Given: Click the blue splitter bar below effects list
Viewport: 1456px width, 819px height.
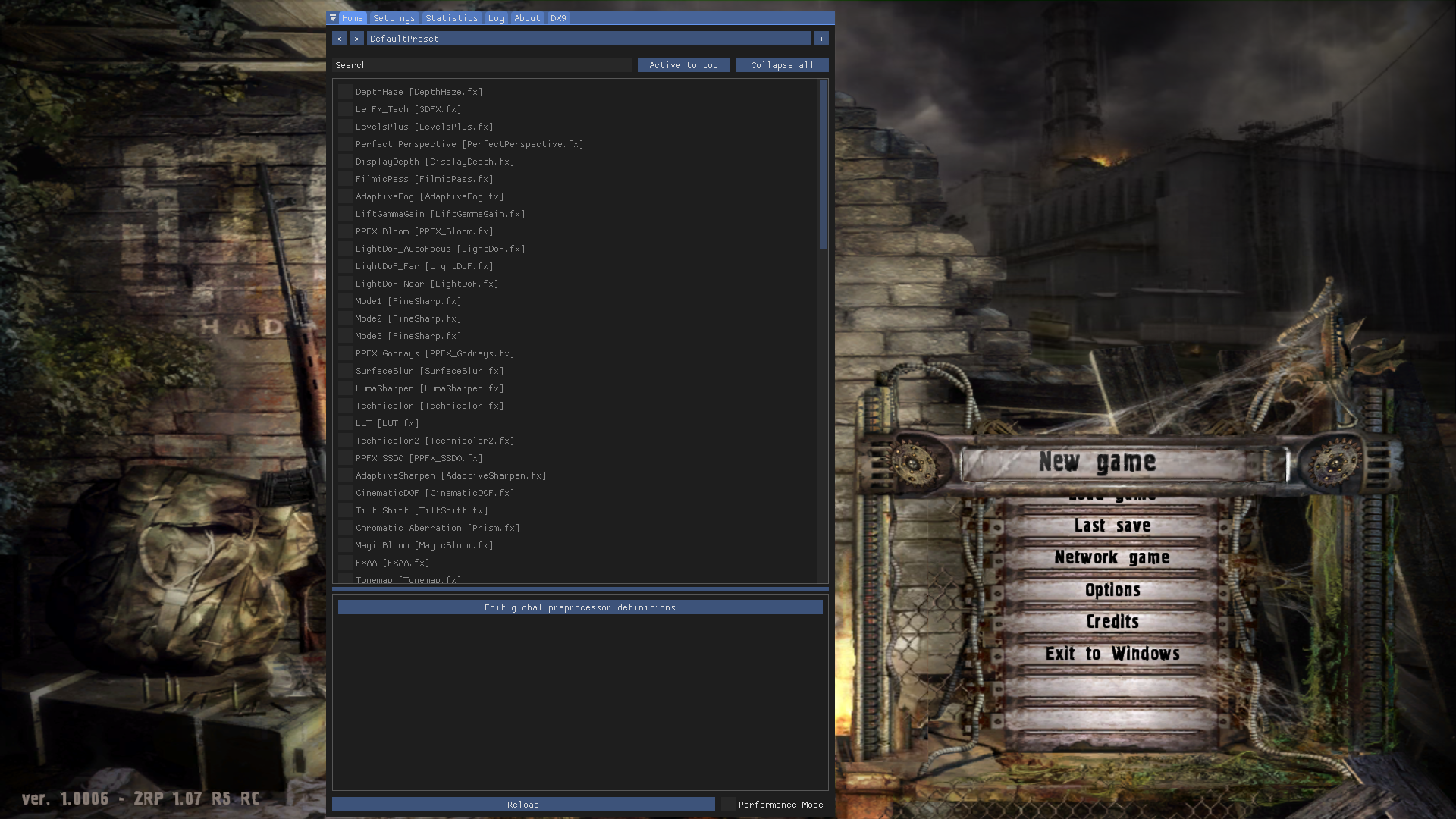Looking at the screenshot, I should click(x=580, y=588).
